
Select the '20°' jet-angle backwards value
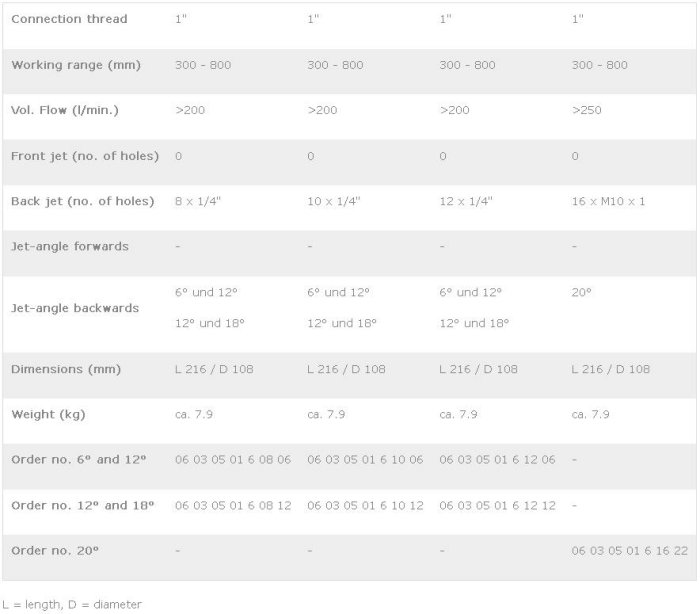[x=581, y=292]
